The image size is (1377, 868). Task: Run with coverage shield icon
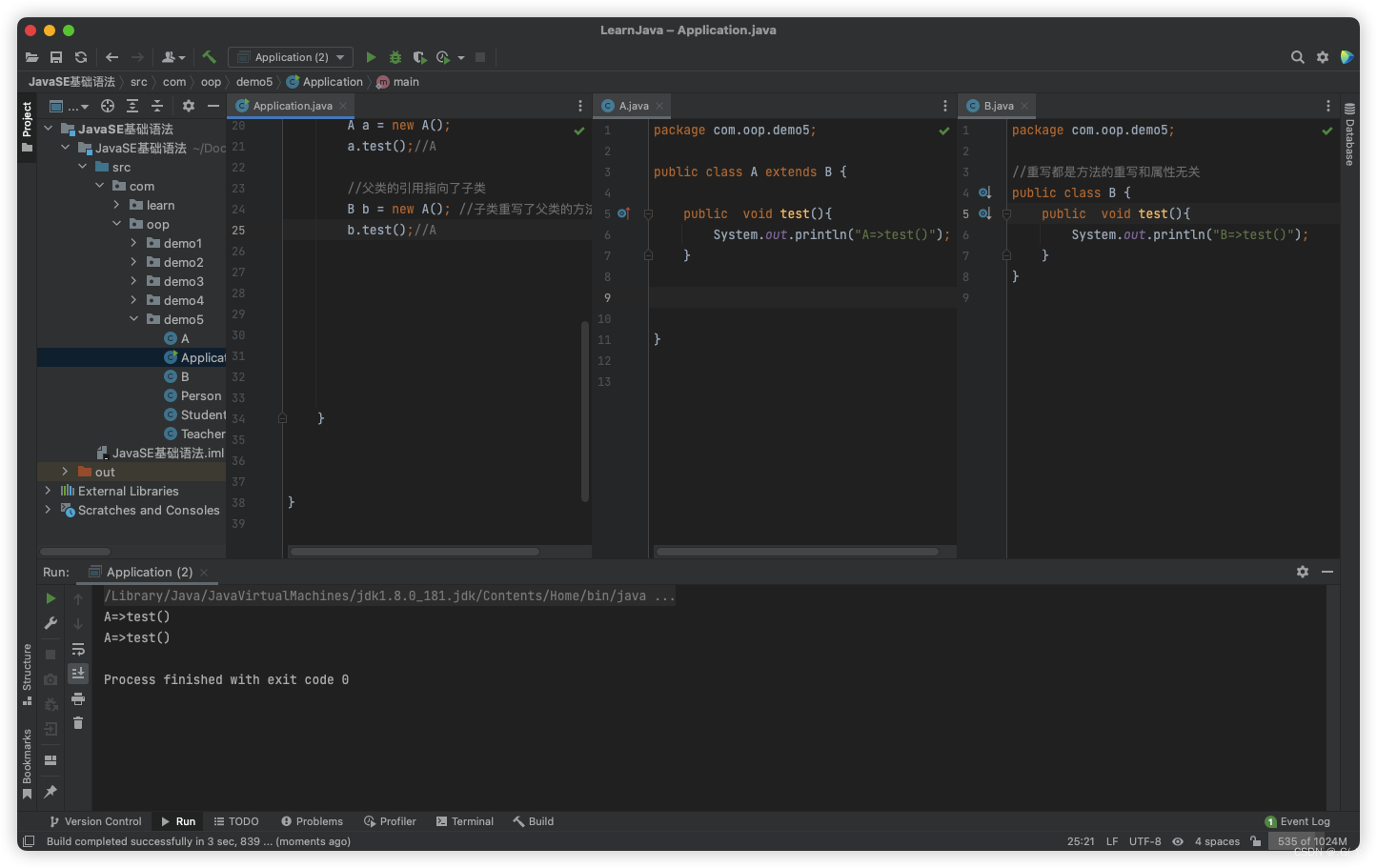click(419, 57)
